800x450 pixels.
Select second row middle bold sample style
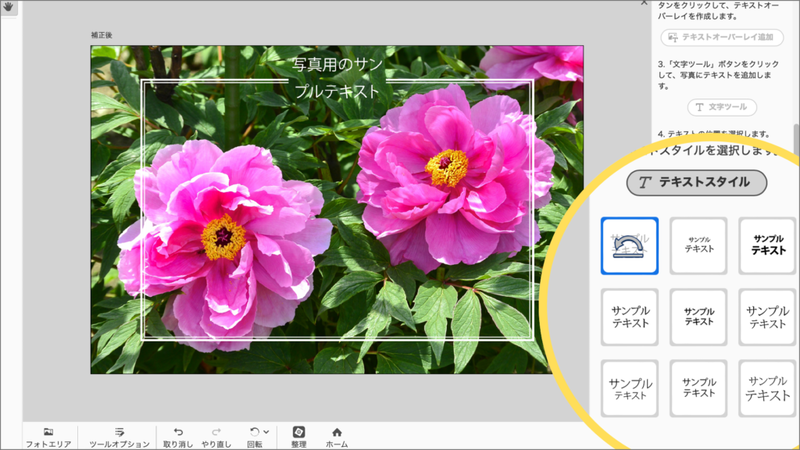(698, 317)
